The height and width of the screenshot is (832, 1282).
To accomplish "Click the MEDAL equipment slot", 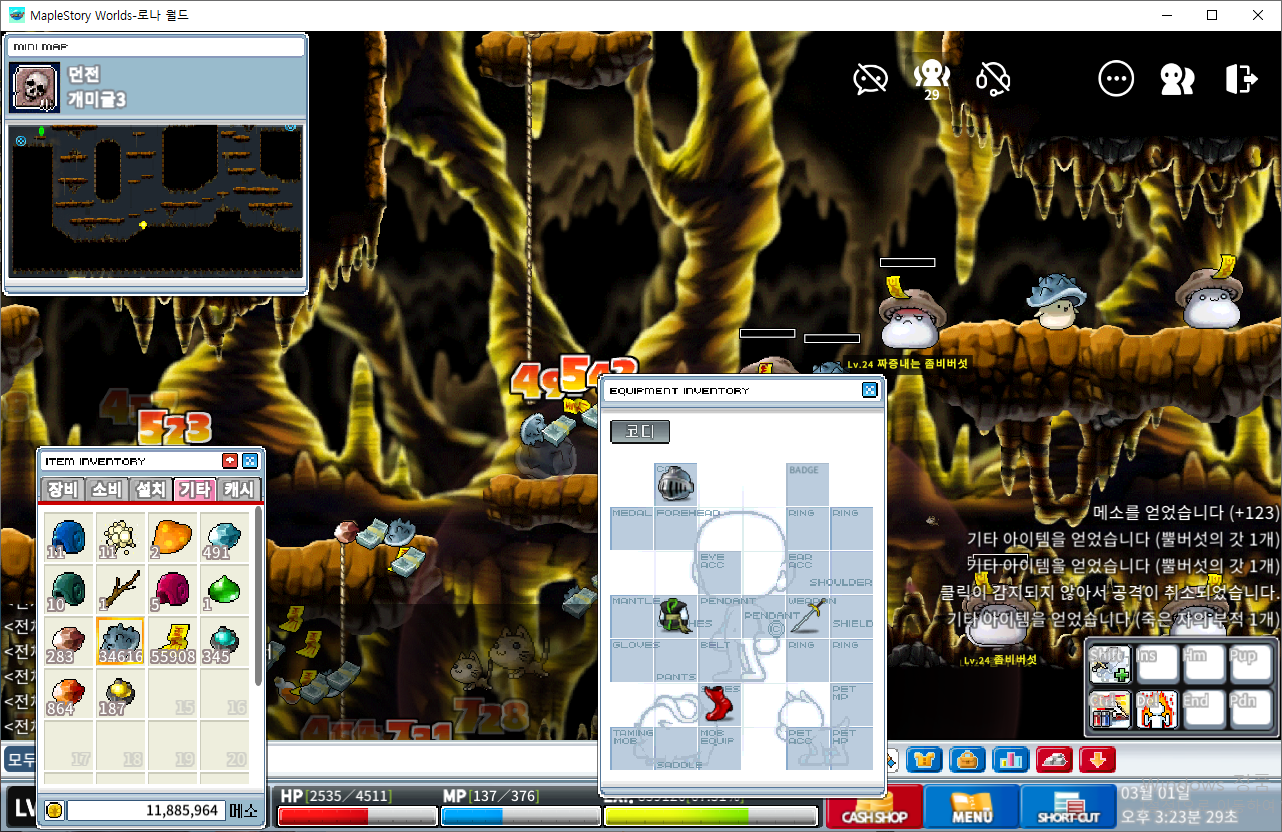I will (632, 528).
